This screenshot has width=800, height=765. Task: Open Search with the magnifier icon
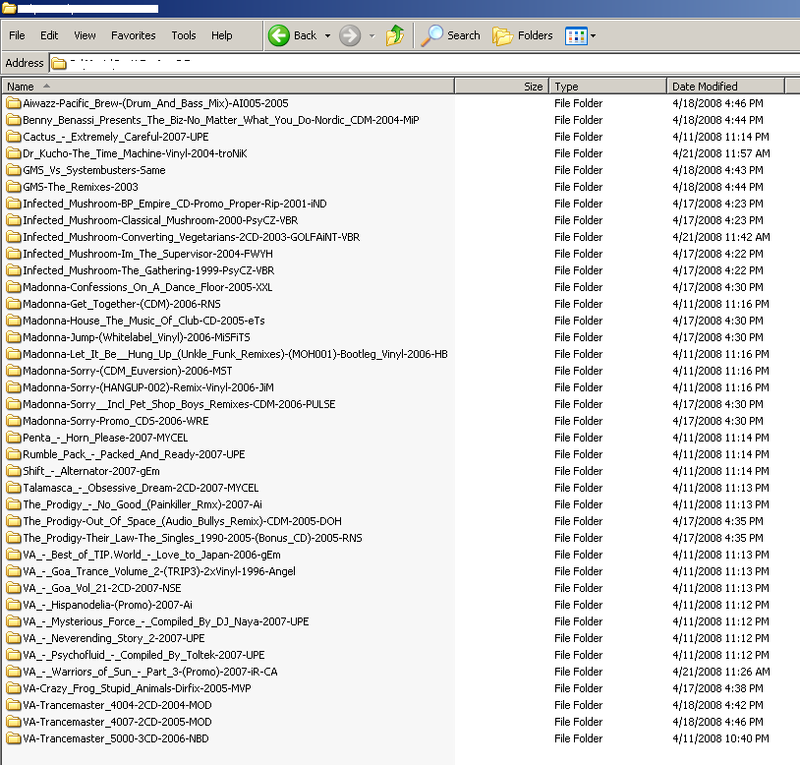(x=432, y=35)
